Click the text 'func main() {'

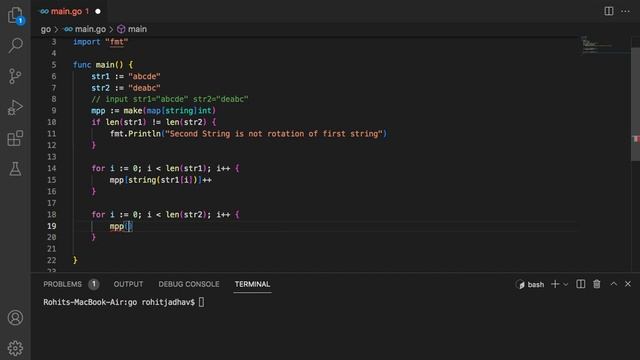103,65
